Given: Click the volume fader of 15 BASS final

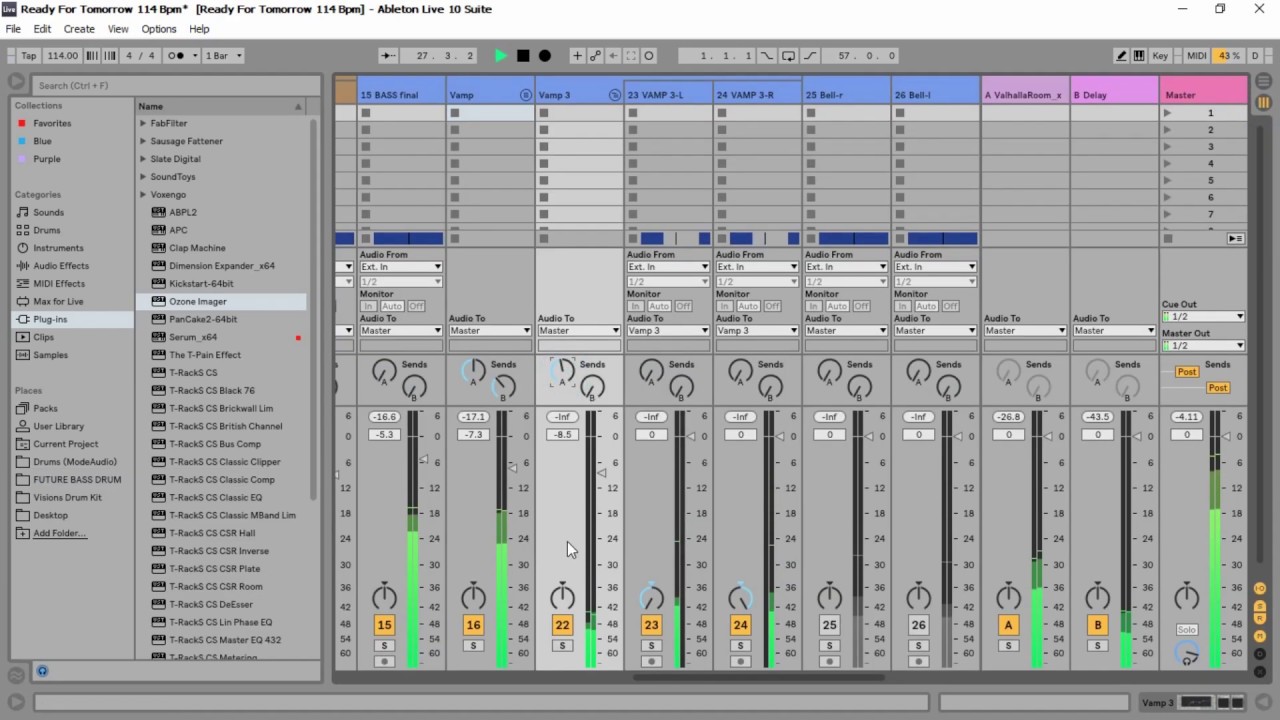Looking at the screenshot, I should (x=424, y=460).
